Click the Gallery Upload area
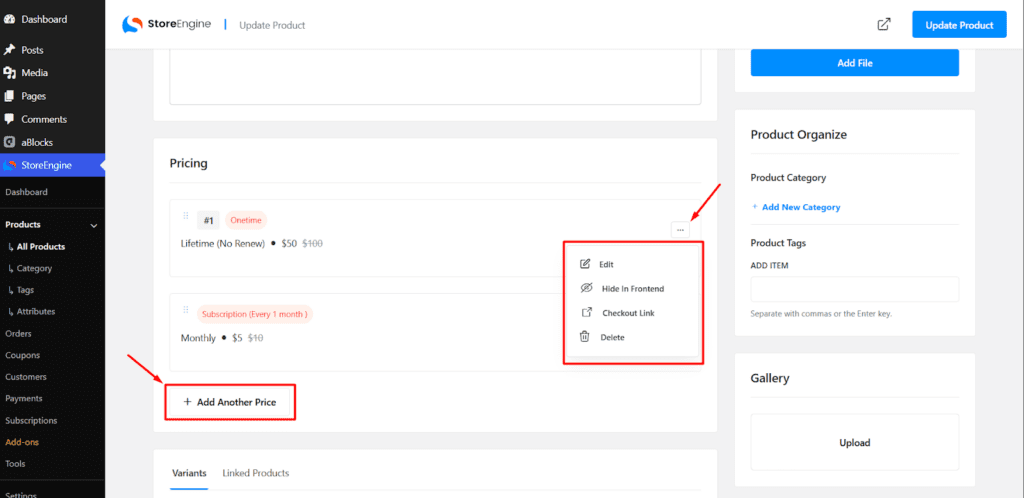Image resolution: width=1024 pixels, height=498 pixels. 854,442
